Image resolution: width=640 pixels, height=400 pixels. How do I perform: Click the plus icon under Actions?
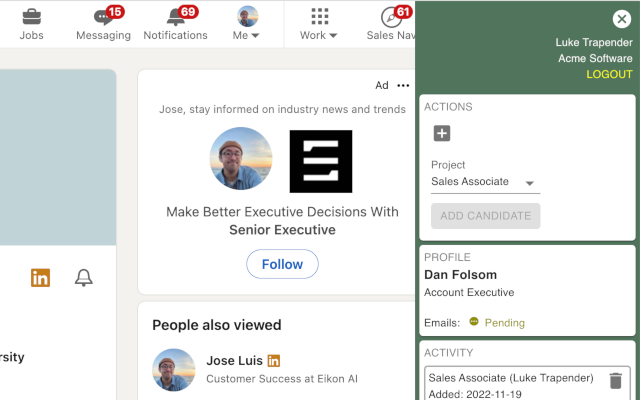442,133
